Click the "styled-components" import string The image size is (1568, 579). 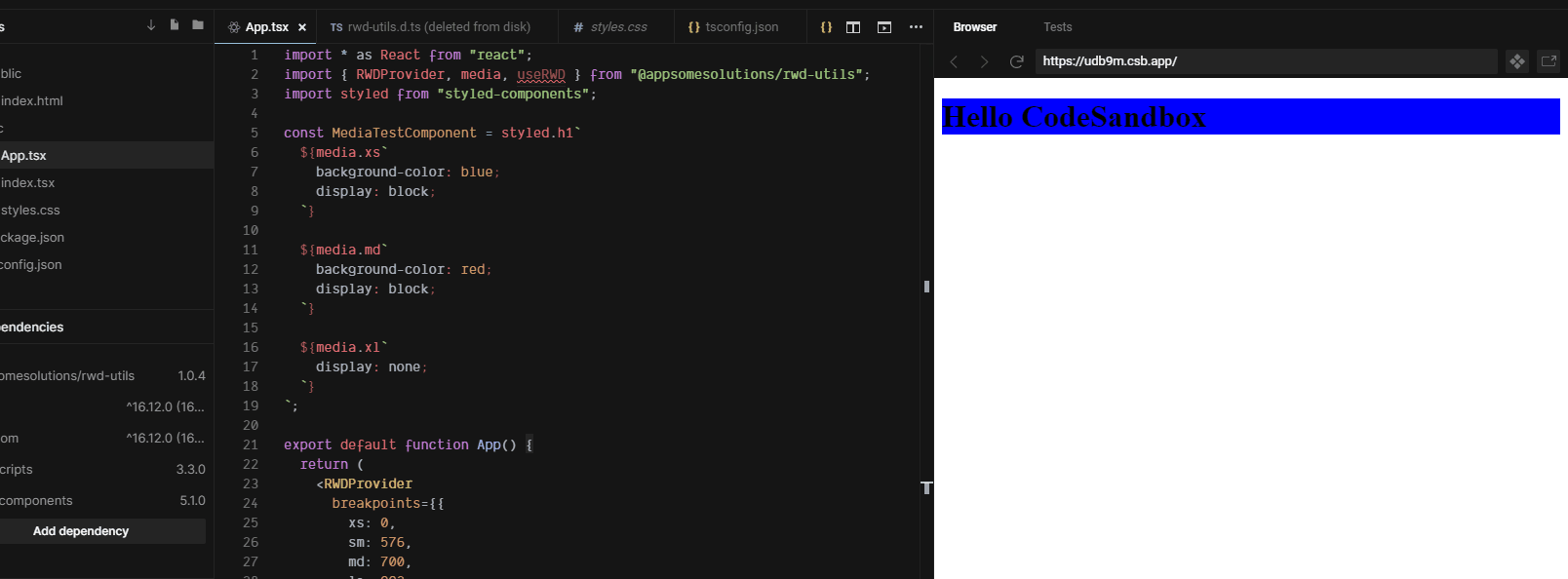513,95
